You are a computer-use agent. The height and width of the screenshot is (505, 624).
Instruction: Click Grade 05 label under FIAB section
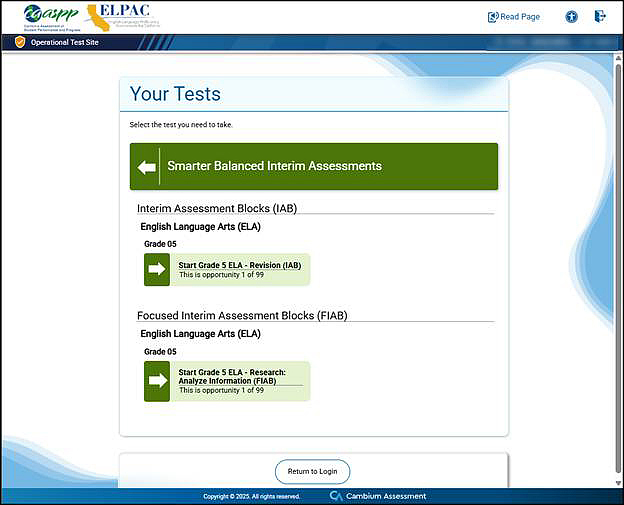pyautogui.click(x=160, y=352)
